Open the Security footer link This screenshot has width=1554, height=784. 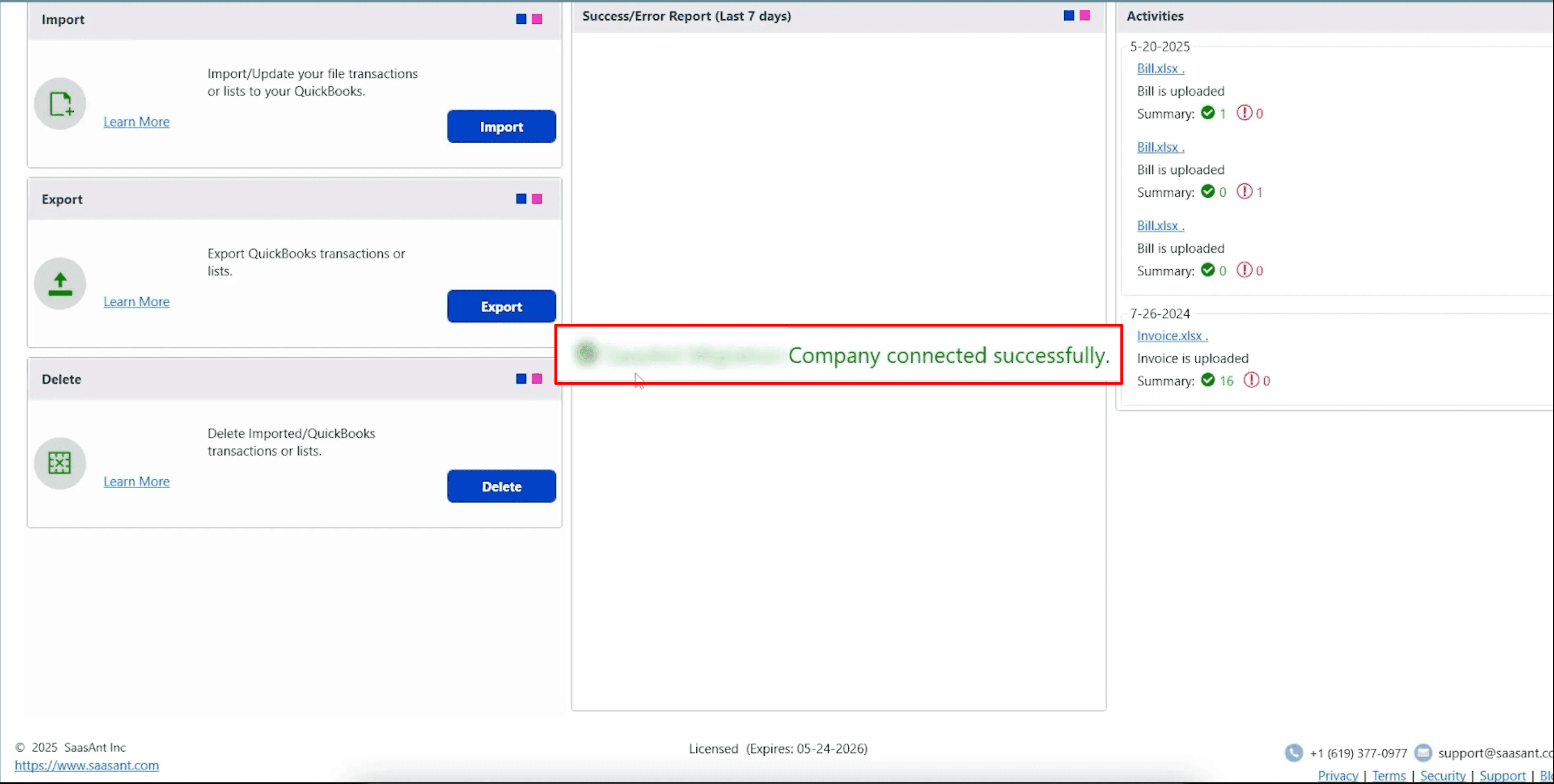coord(1443,775)
